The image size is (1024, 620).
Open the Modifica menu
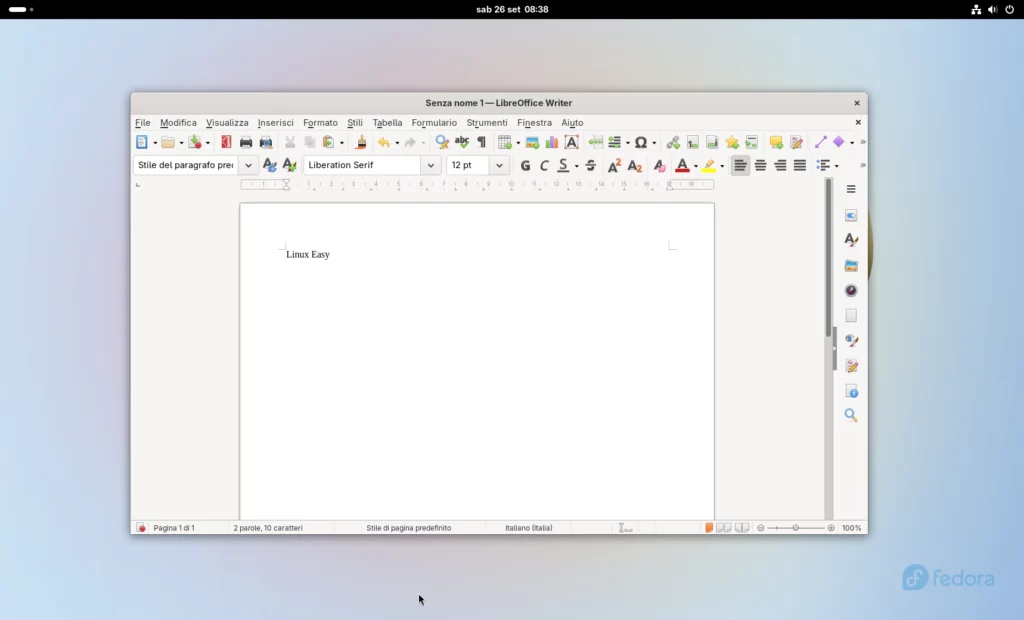click(178, 123)
